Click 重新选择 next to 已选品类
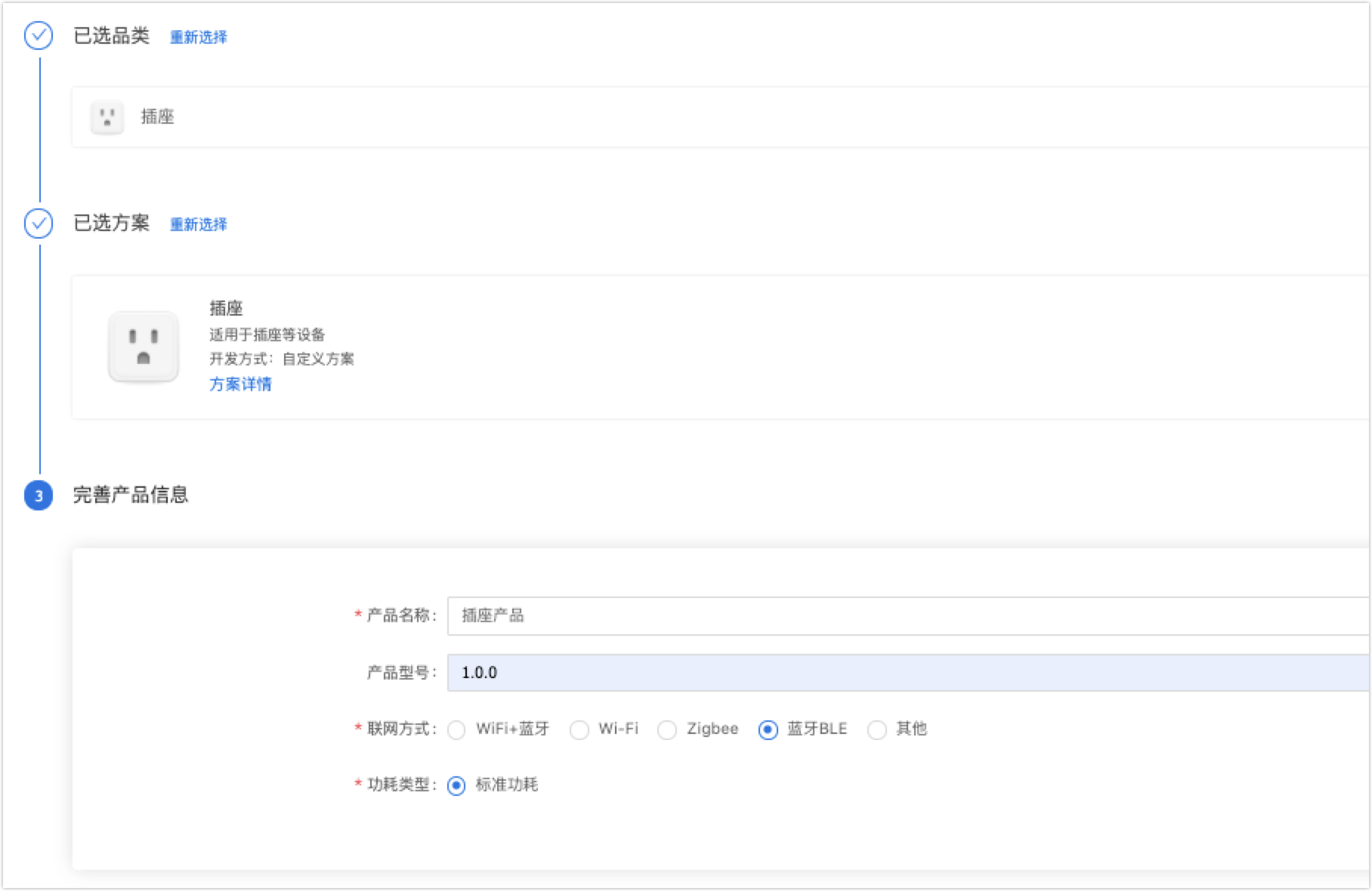Image resolution: width=1372 pixels, height=891 pixels. (x=199, y=37)
